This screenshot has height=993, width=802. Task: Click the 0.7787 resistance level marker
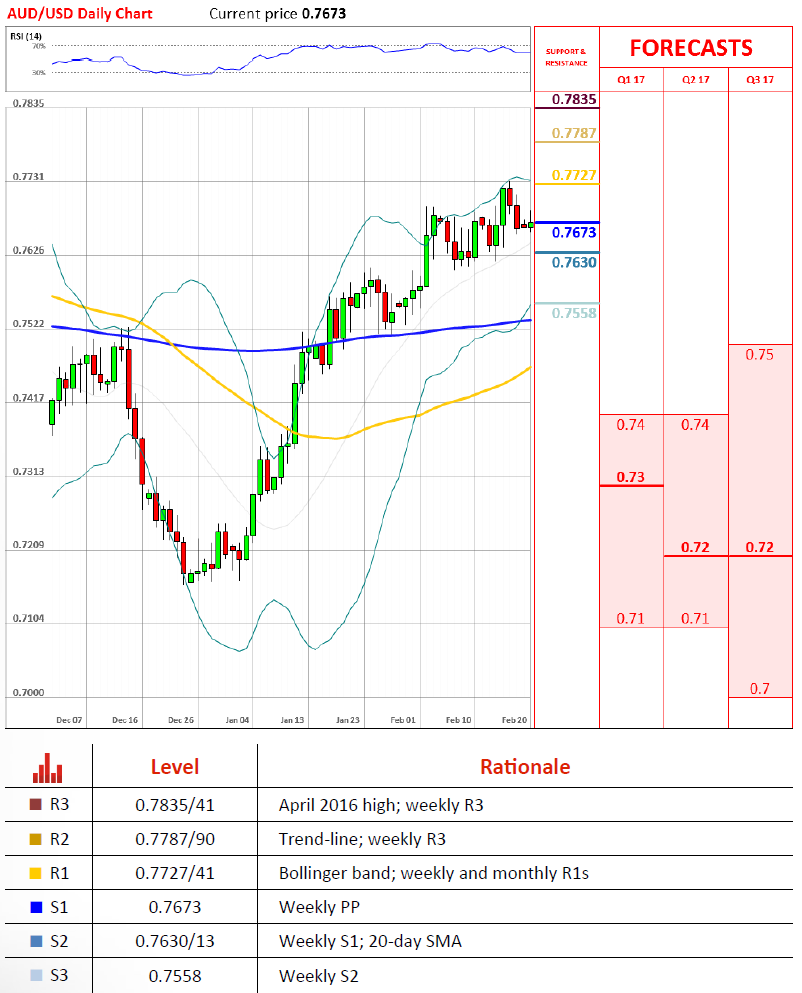coord(574,133)
